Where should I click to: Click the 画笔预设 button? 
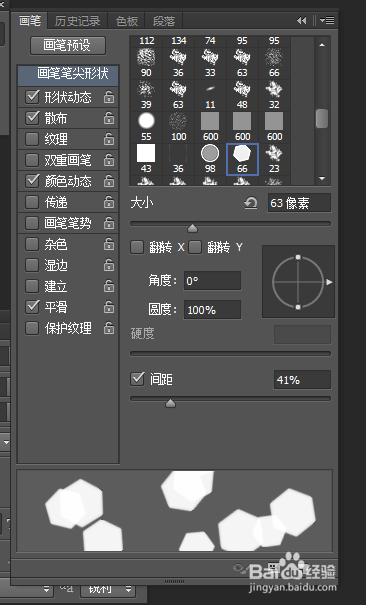tap(68, 46)
